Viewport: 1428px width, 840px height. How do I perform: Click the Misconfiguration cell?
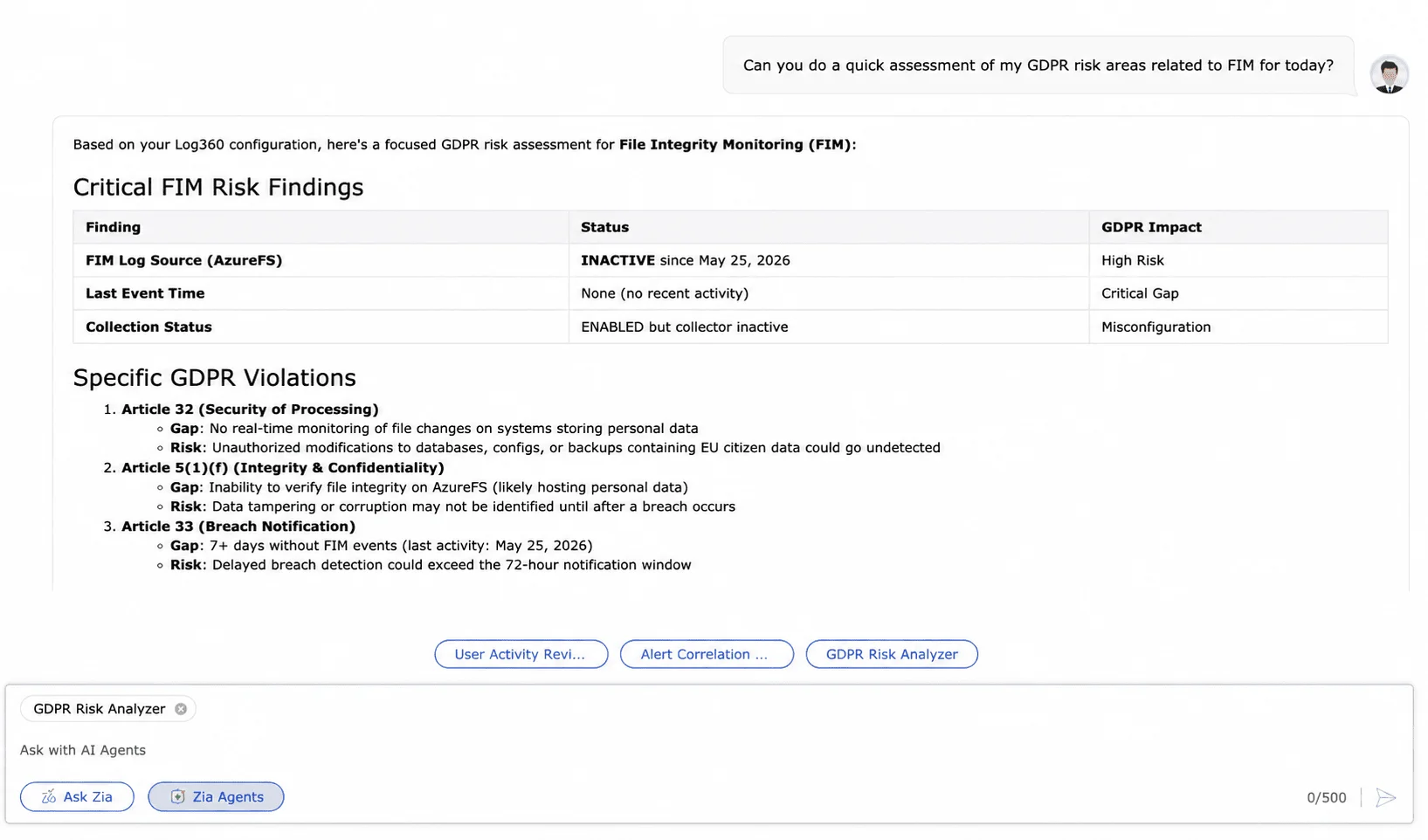click(x=1238, y=327)
